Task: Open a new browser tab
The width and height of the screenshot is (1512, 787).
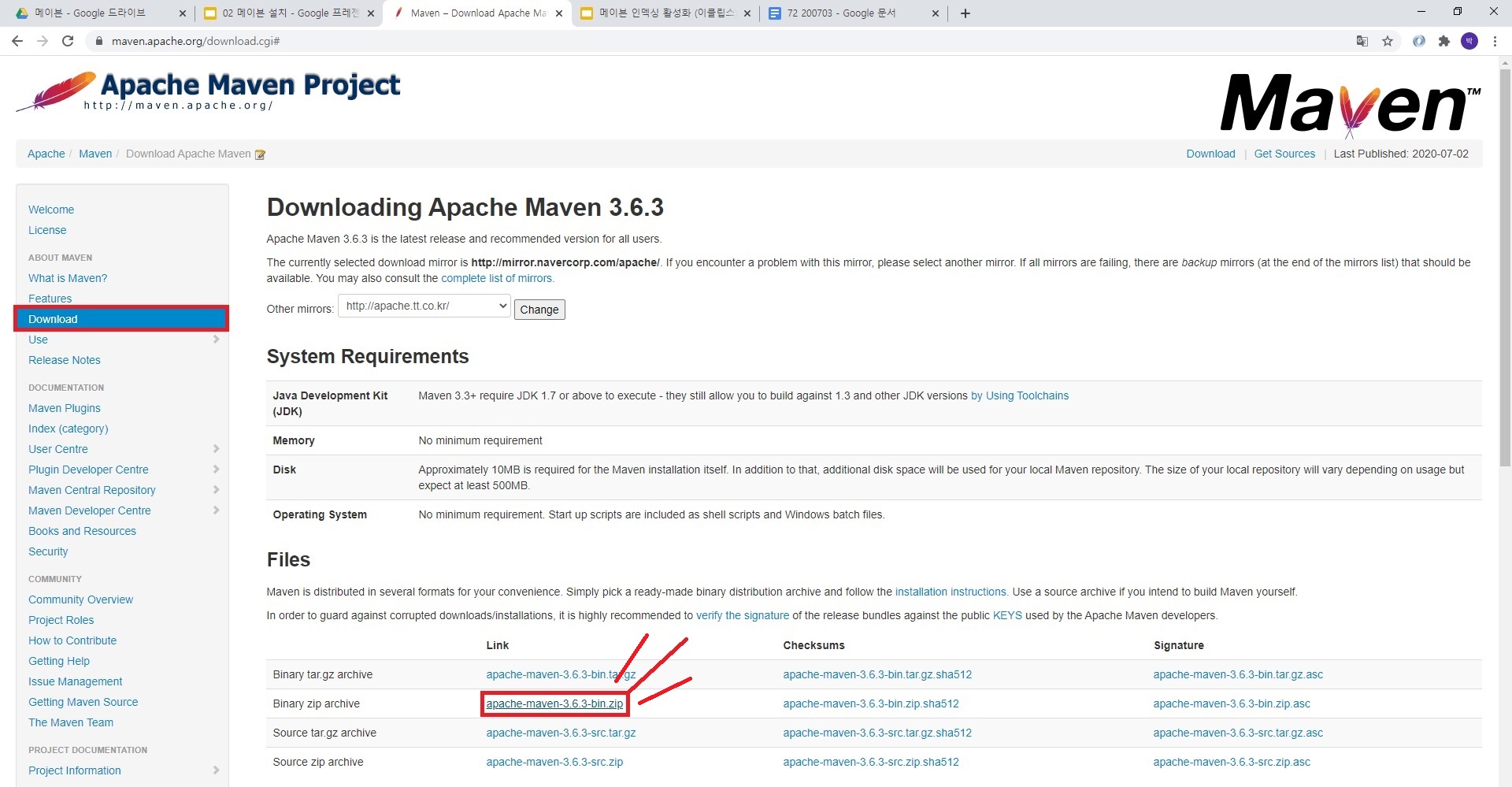Action: (965, 13)
